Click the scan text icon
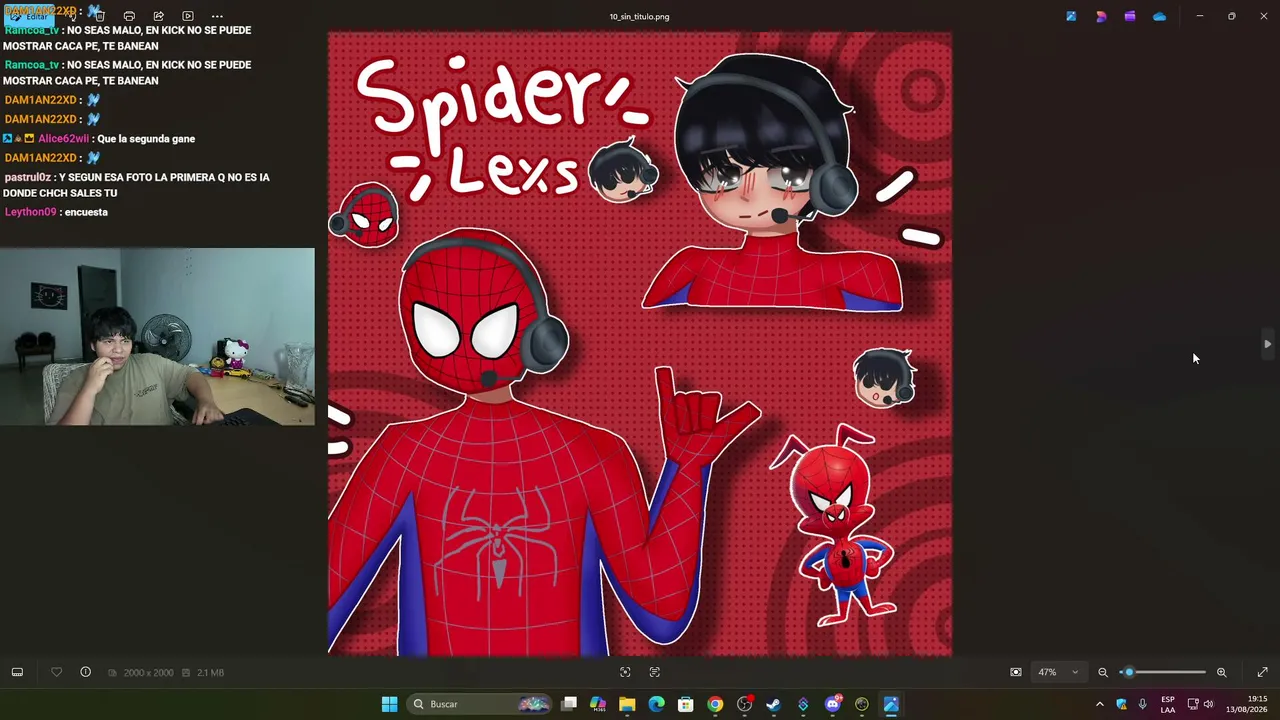Image resolution: width=1280 pixels, height=720 pixels. [655, 672]
